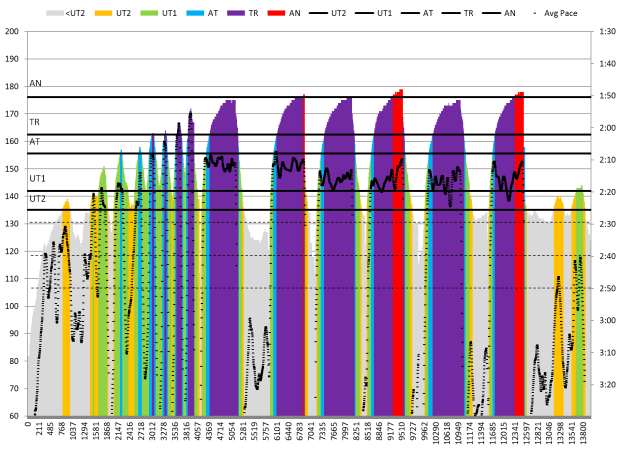This screenshot has height=449, width=620.
Task: Select the AT threshold label inside the chart
Action: click(35, 142)
